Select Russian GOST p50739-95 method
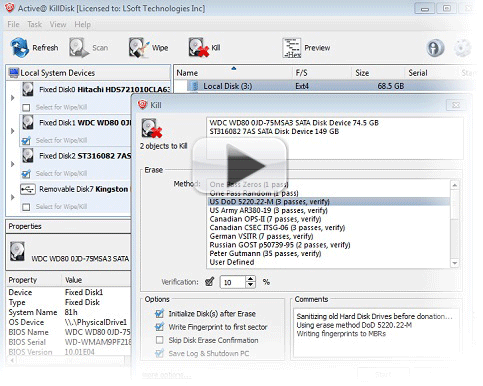 (x=280, y=245)
